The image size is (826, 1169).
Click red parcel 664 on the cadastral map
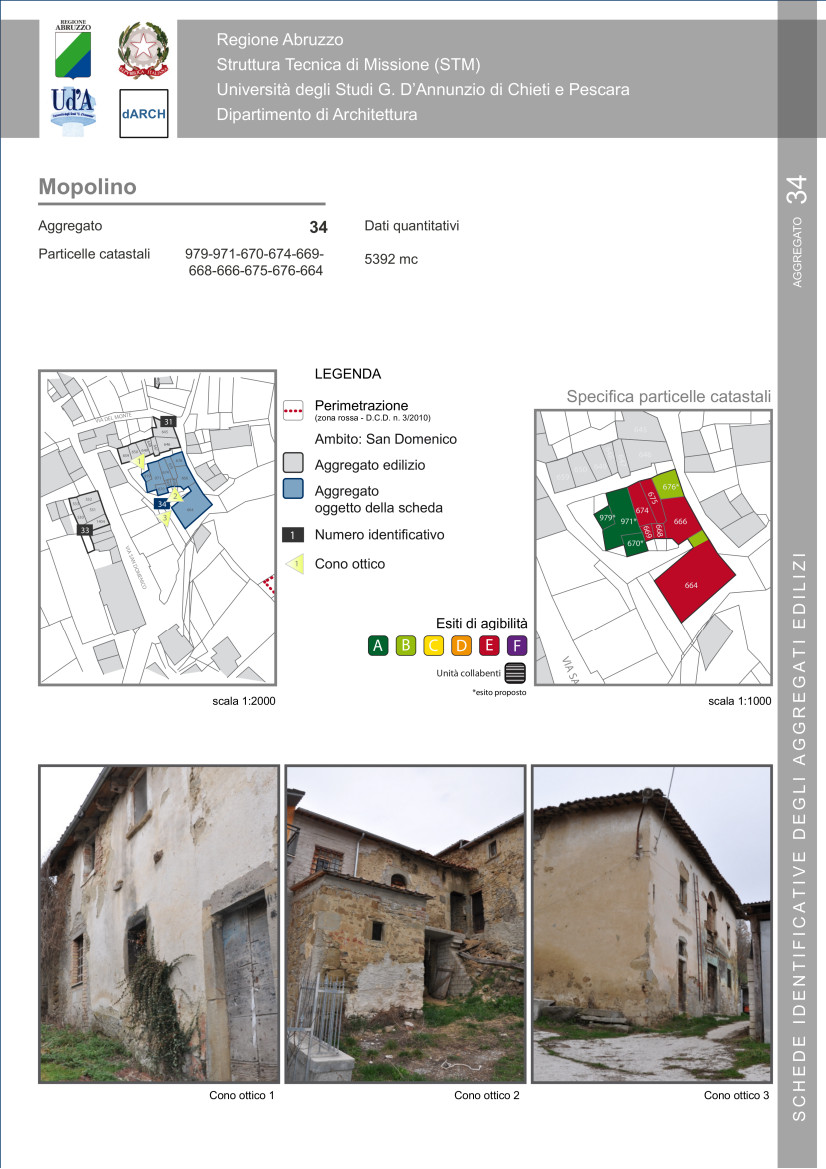695,582
